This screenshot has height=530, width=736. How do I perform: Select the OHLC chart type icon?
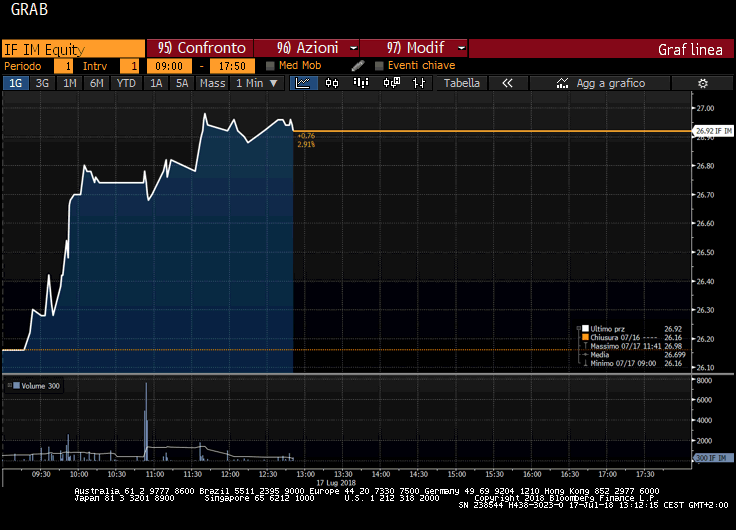pos(419,83)
